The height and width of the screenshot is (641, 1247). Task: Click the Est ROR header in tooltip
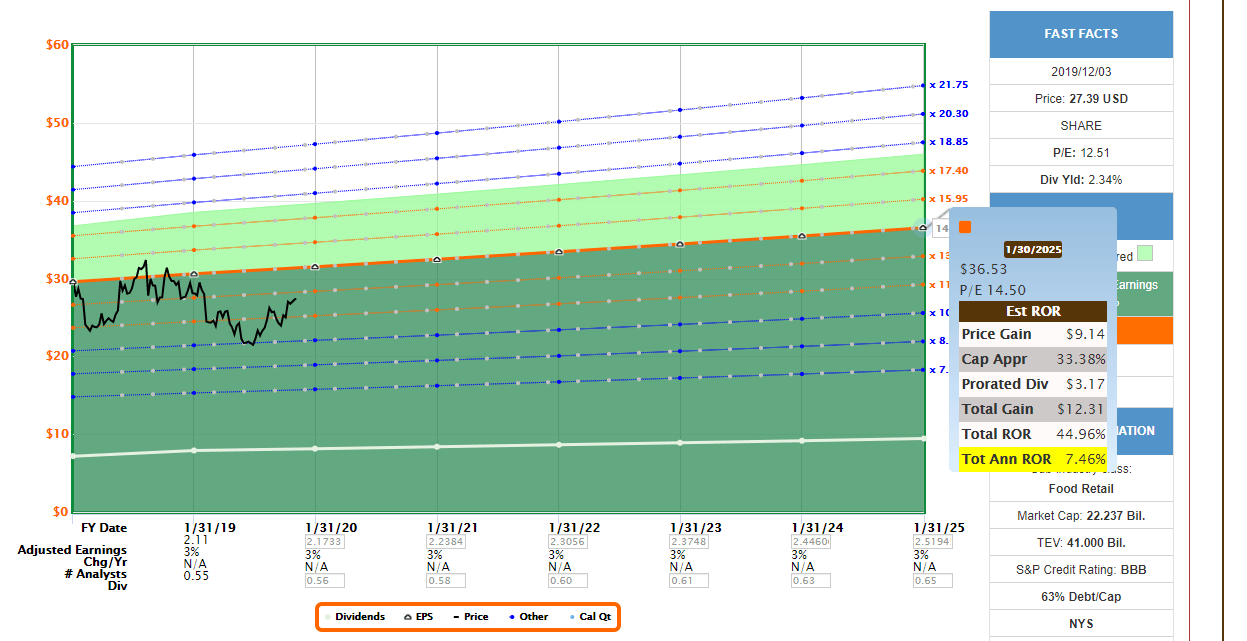coord(1033,311)
